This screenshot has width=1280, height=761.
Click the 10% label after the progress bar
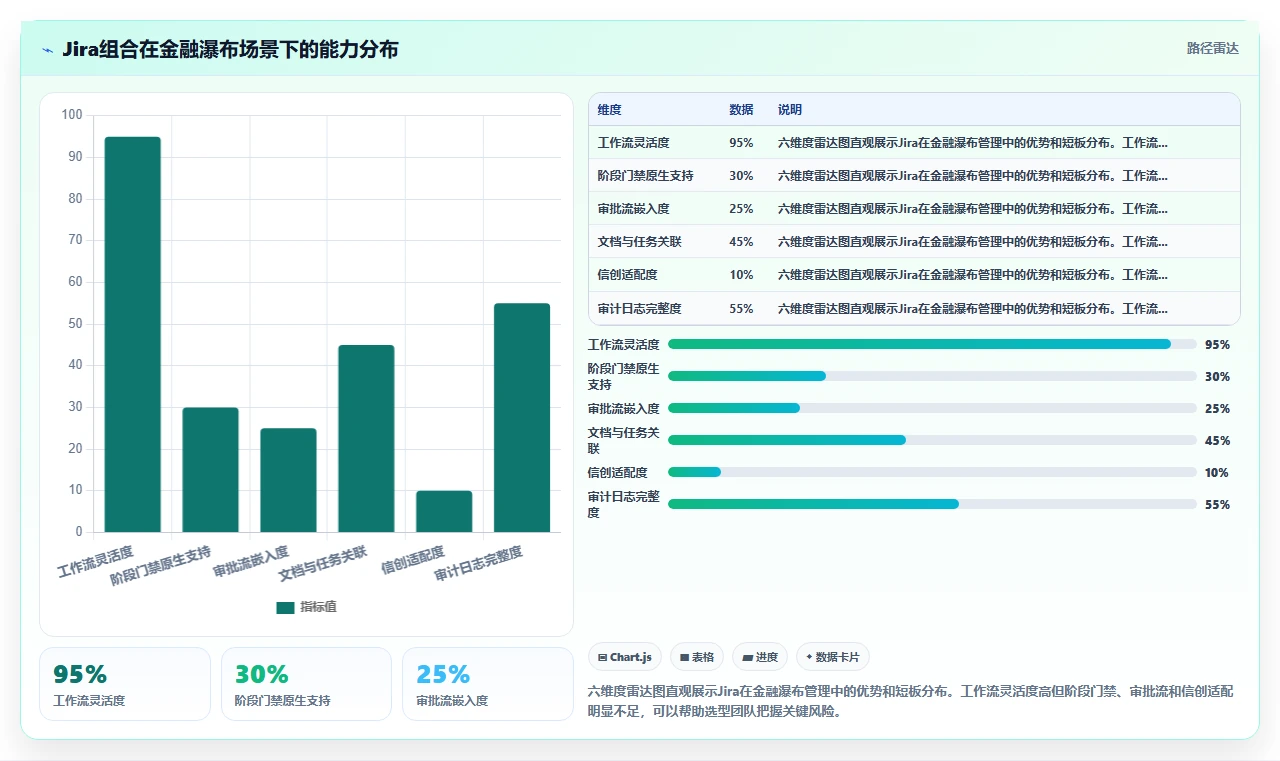click(1217, 473)
